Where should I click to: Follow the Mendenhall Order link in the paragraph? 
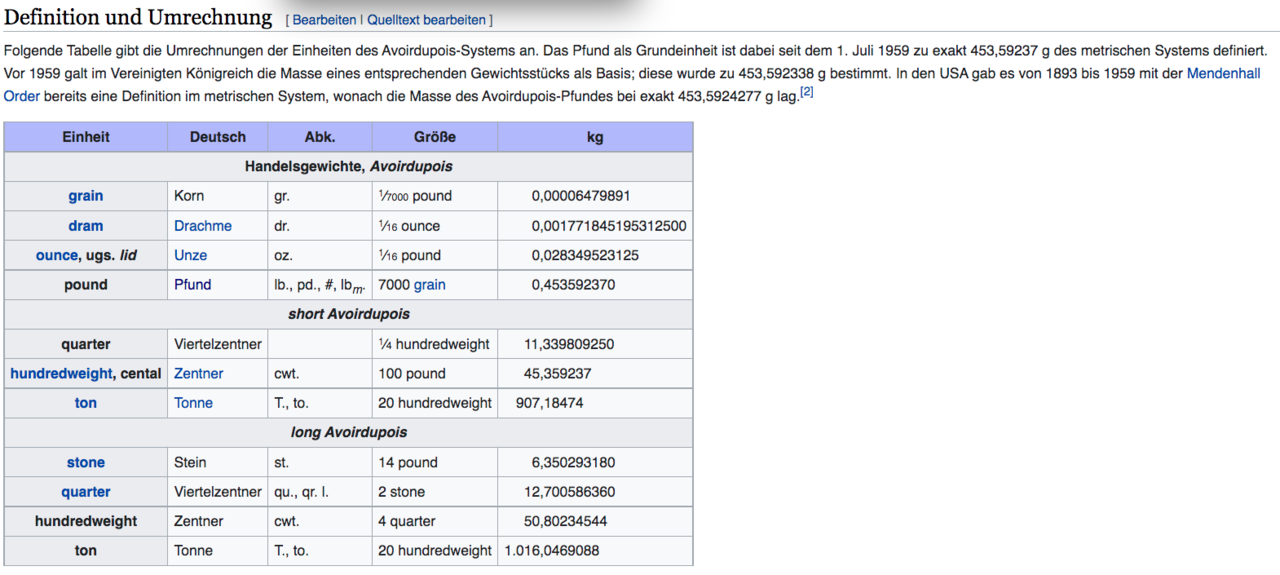coord(1222,74)
